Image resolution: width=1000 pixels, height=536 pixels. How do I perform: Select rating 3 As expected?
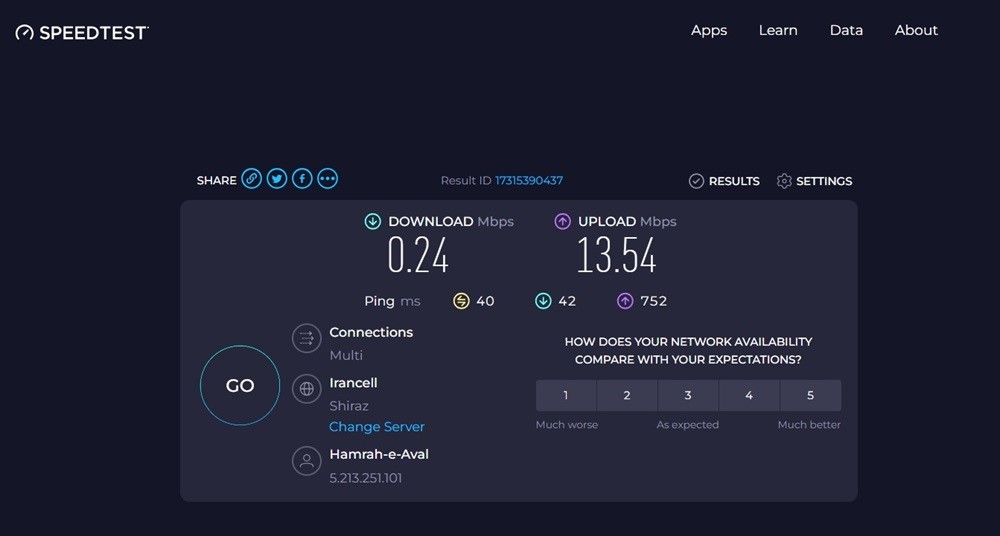(688, 395)
